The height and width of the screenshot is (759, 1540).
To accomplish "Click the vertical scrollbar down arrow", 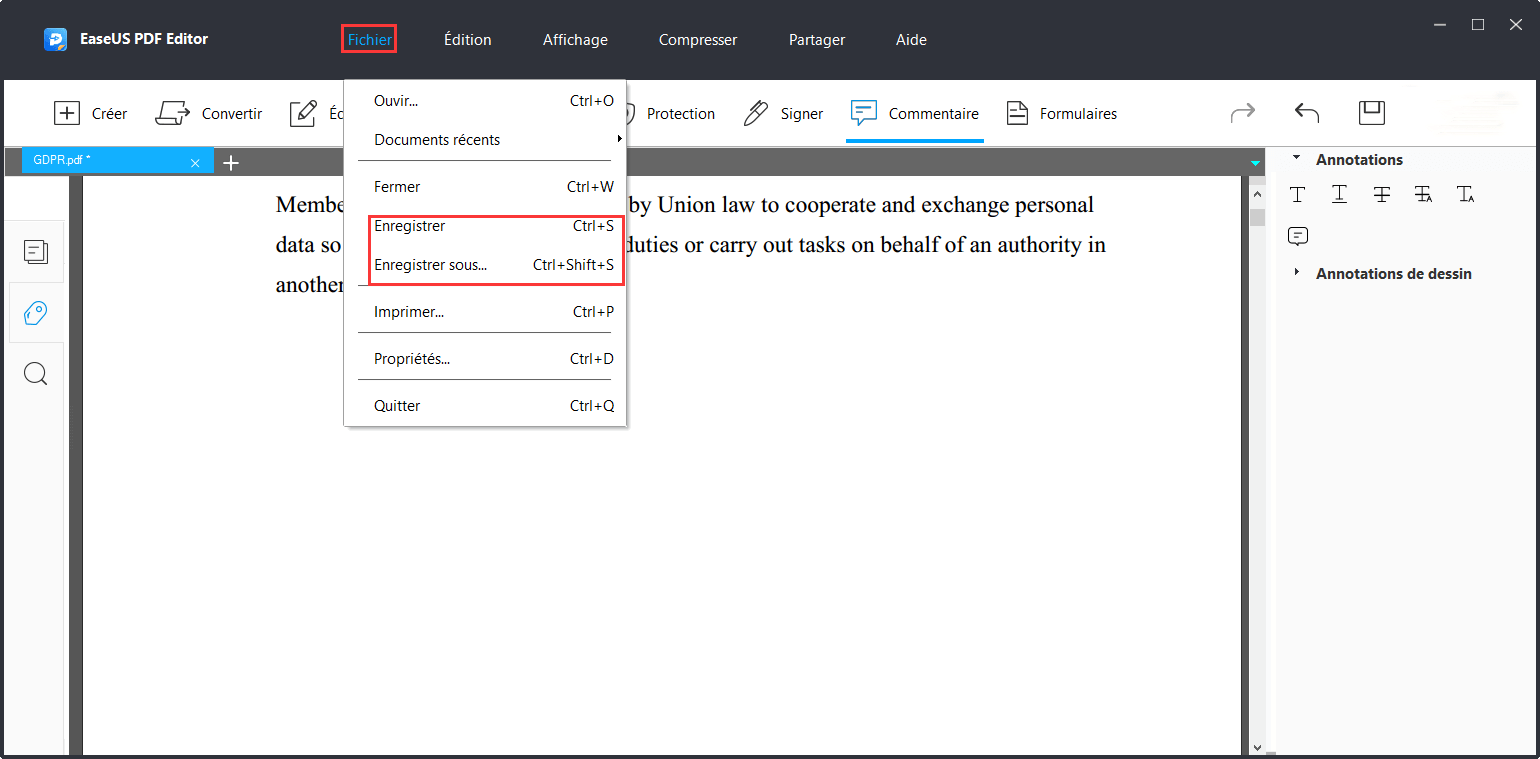I will (x=1257, y=747).
